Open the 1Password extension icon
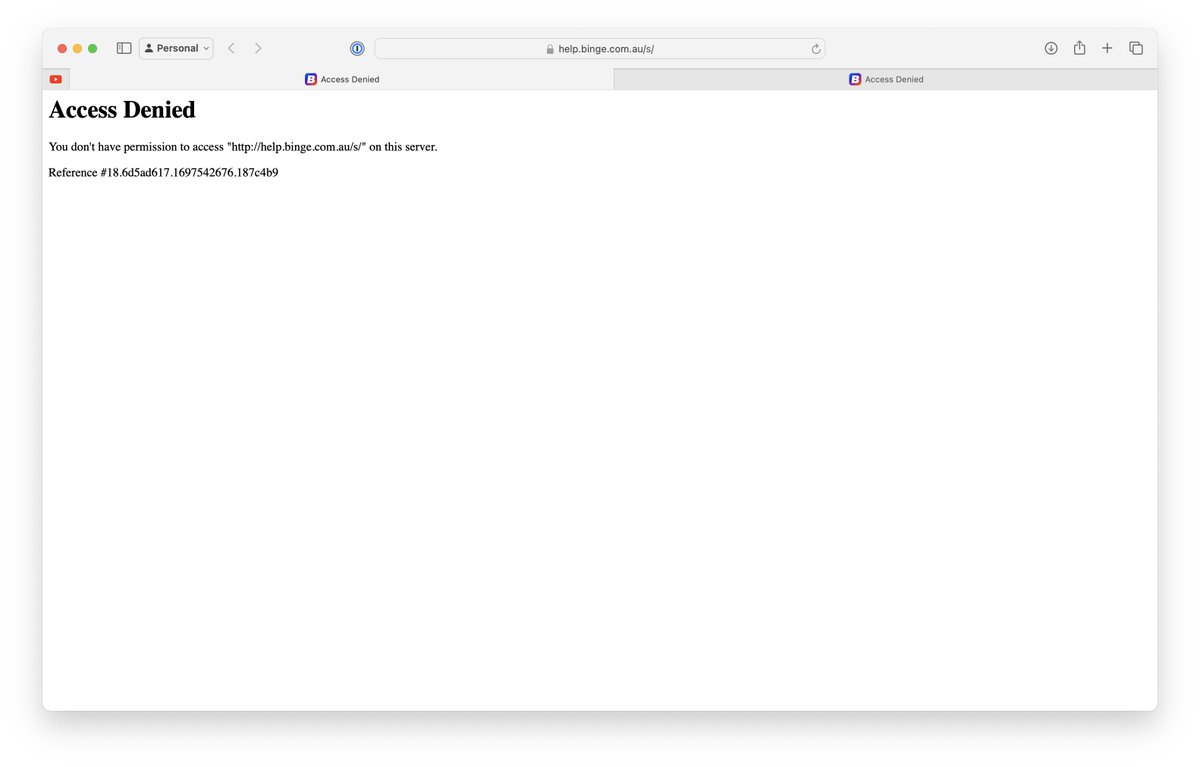 [357, 48]
